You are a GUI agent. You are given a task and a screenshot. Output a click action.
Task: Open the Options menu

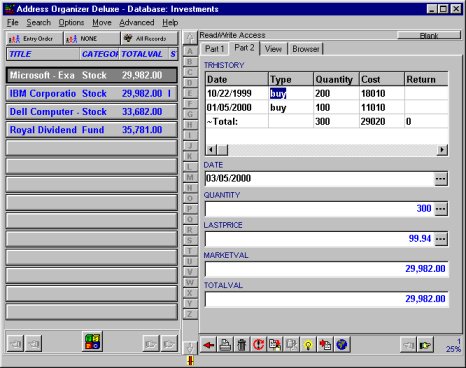(71, 23)
